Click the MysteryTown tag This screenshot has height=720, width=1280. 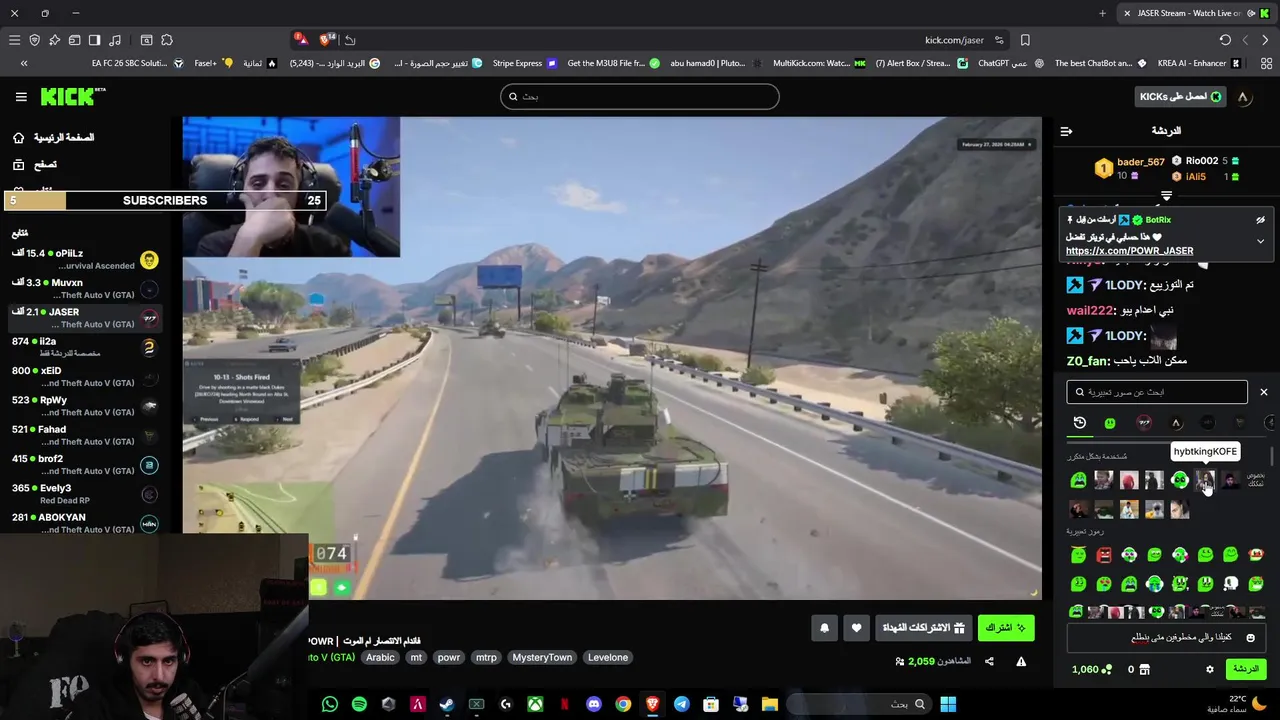tap(542, 658)
